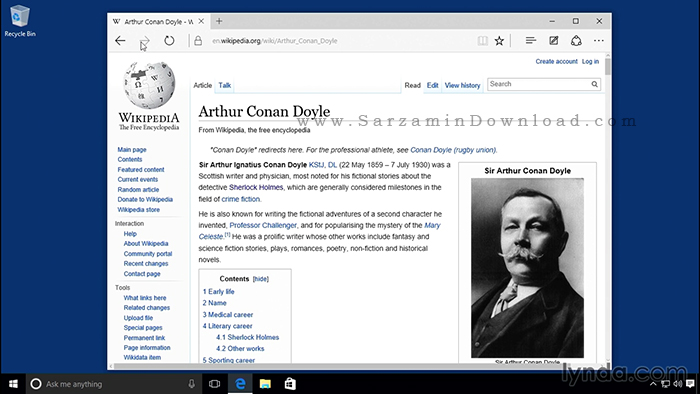700x394 pixels.
Task: Select the Read tab
Action: coord(412,85)
